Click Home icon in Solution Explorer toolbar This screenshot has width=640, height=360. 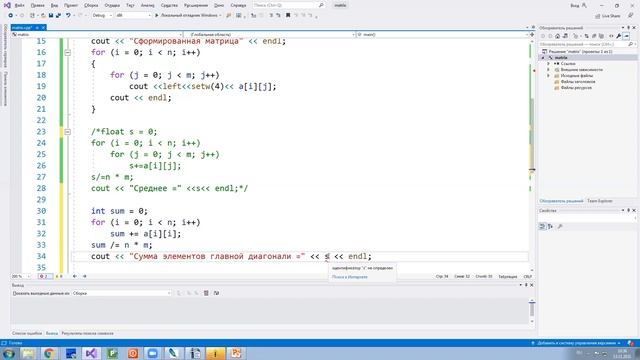[557, 36]
